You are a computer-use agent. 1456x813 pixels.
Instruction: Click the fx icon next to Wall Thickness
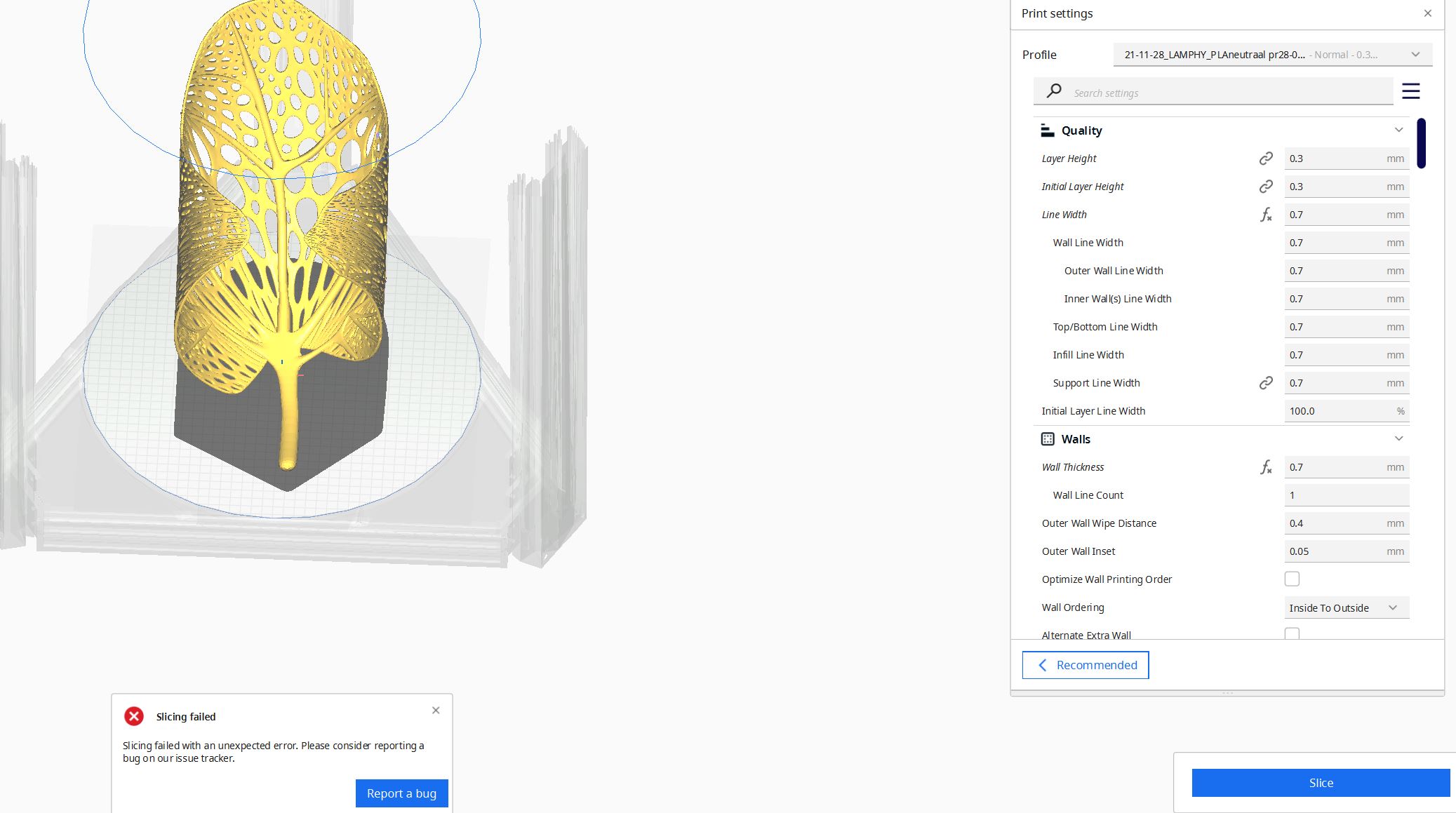[1266, 468]
